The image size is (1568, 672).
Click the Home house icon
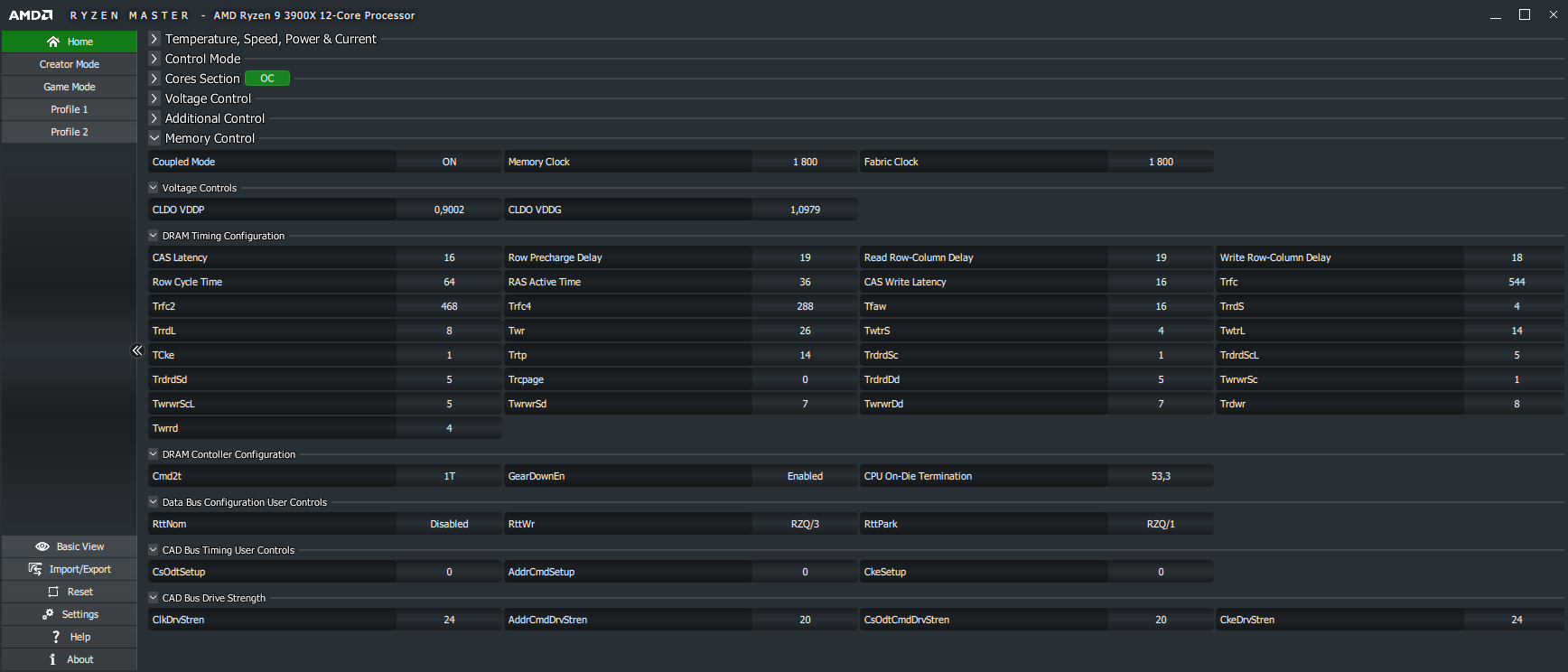click(x=53, y=42)
